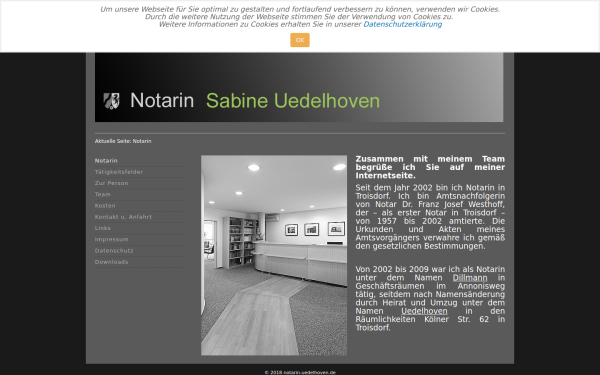Click the Sabine Uedelhoven header title
600x375 pixels.
pyautogui.click(x=293, y=101)
